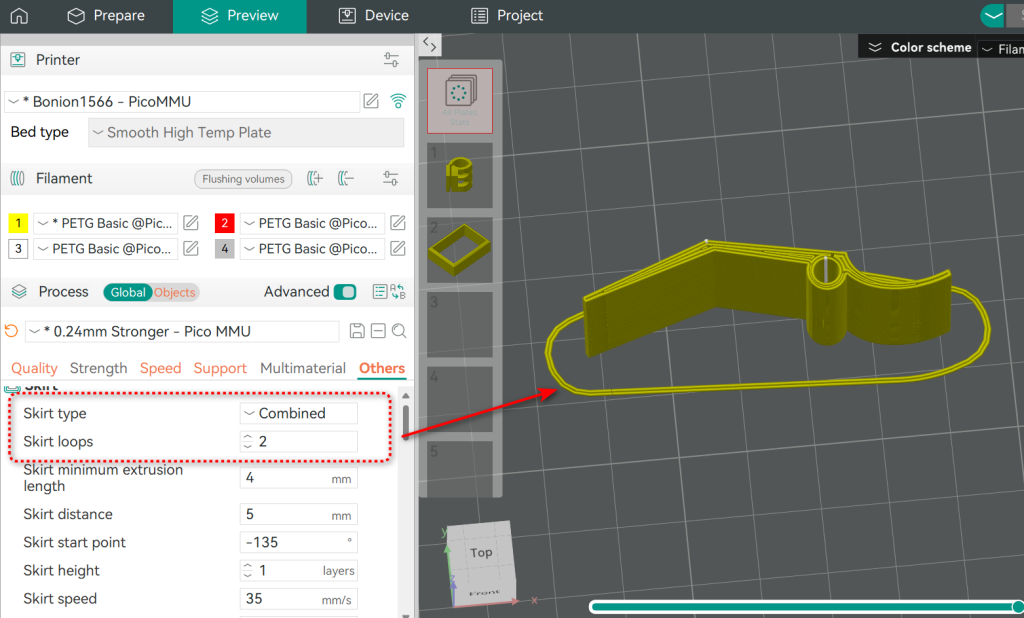This screenshot has height=618, width=1024.
Task: Click the Skirt speed field
Action: (x=298, y=599)
